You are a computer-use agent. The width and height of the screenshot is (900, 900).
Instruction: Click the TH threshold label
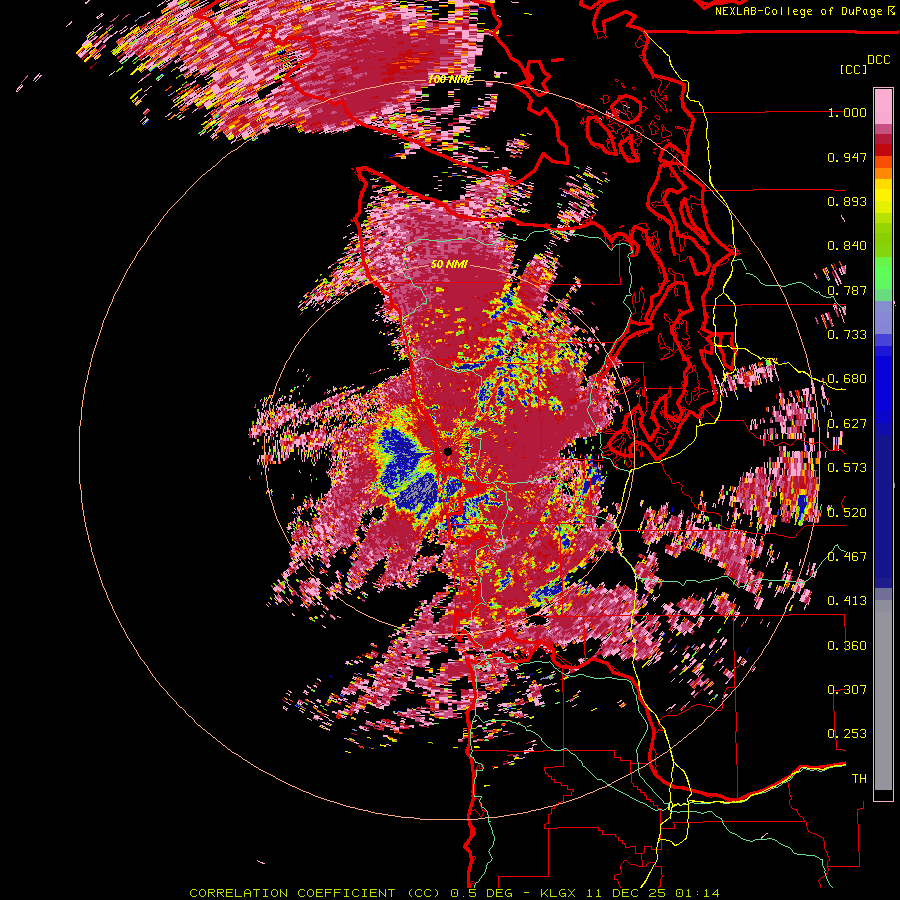click(x=859, y=778)
